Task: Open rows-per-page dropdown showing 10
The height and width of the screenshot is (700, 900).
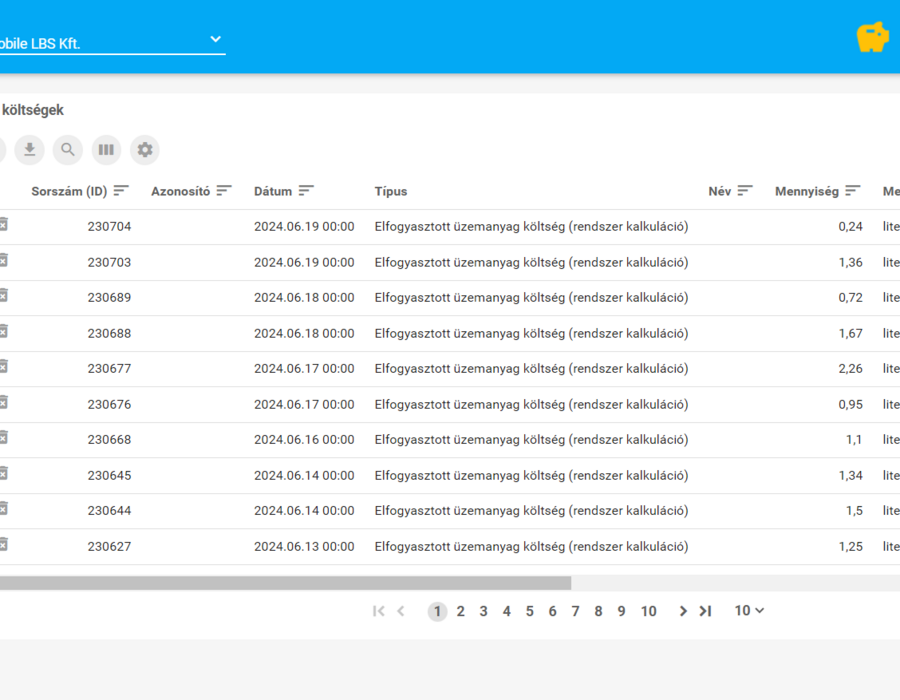Action: point(749,610)
